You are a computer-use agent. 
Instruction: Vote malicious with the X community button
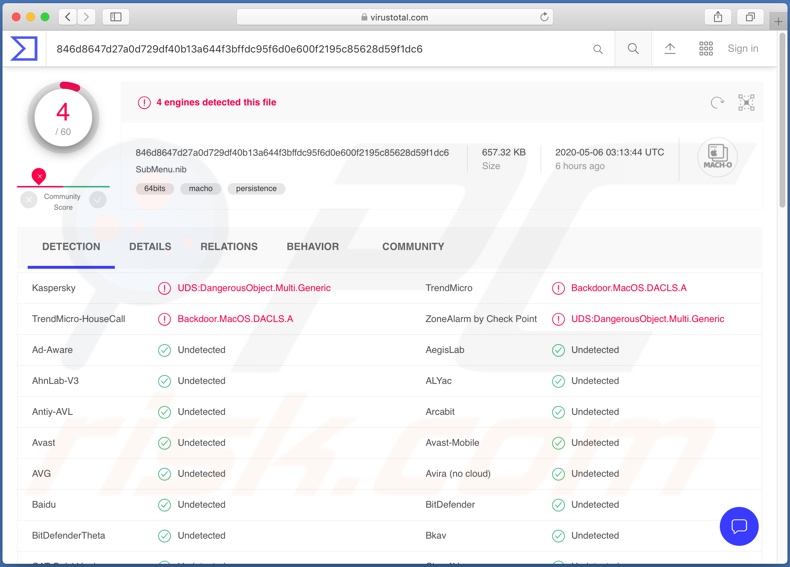click(x=29, y=200)
